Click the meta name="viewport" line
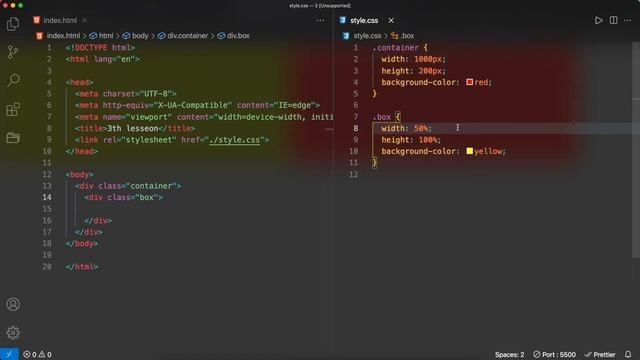640x360 pixels. 204,117
